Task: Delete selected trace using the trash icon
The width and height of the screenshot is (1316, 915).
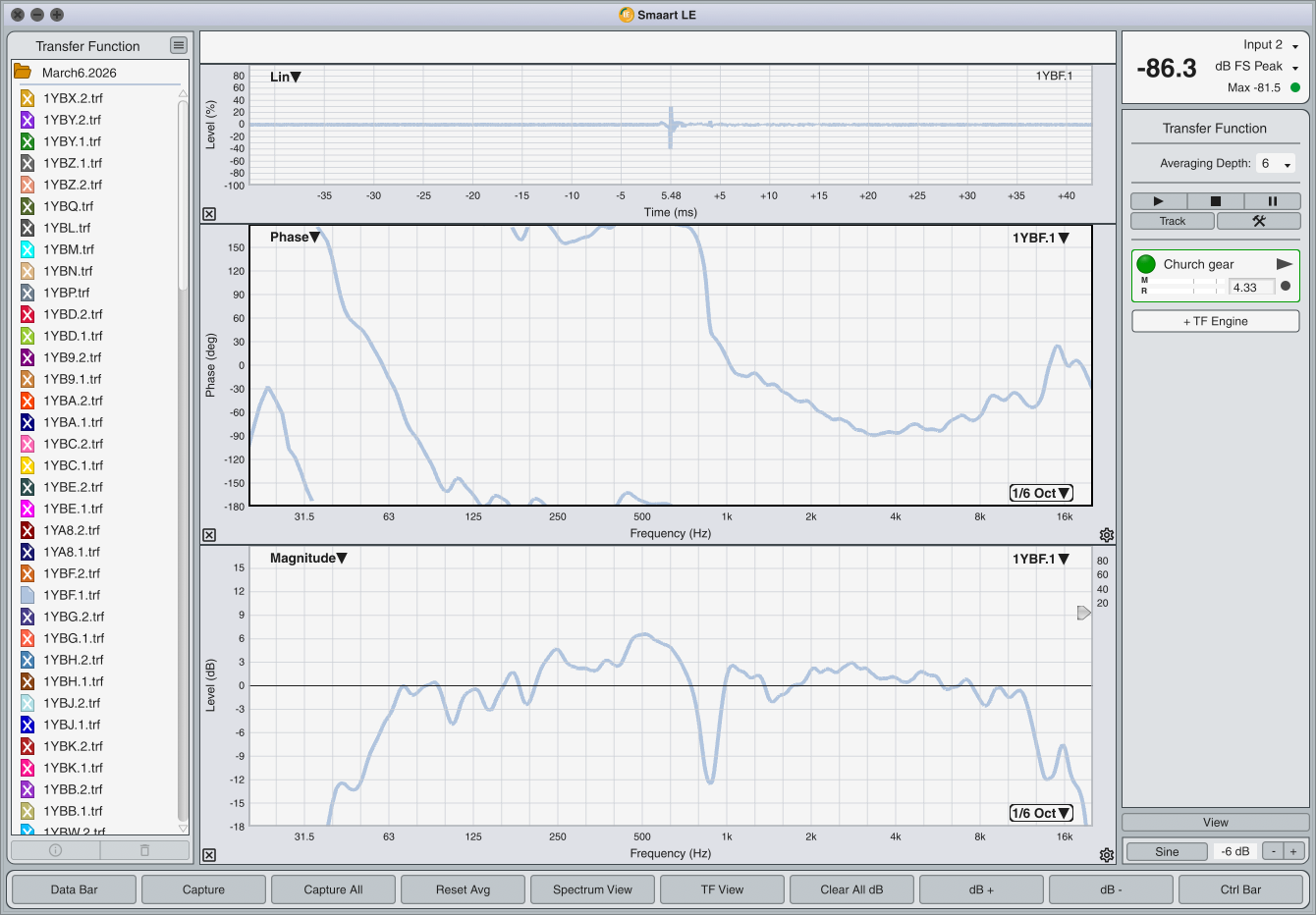Action: pyautogui.click(x=144, y=850)
